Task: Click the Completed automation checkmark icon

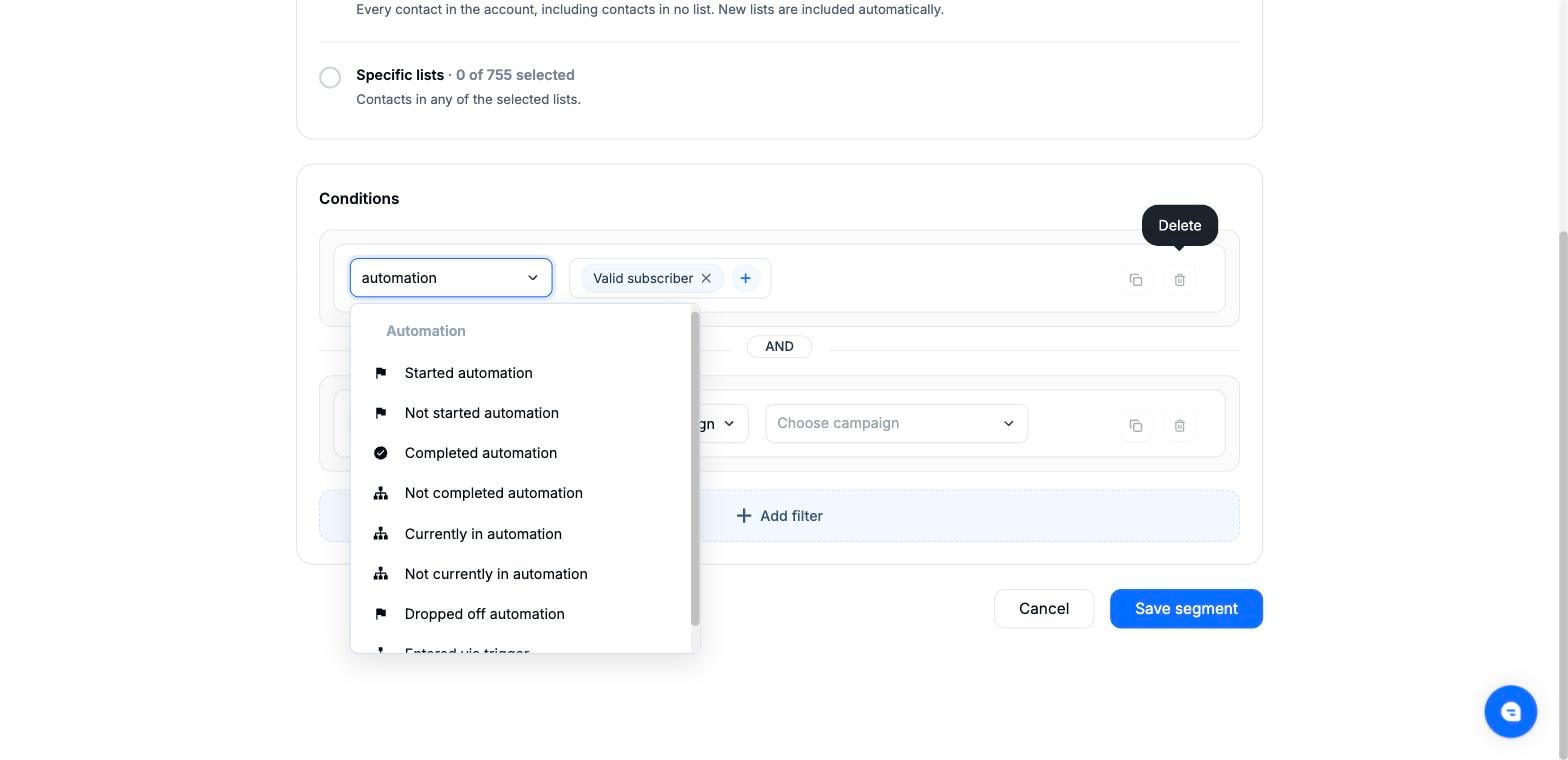Action: (381, 453)
